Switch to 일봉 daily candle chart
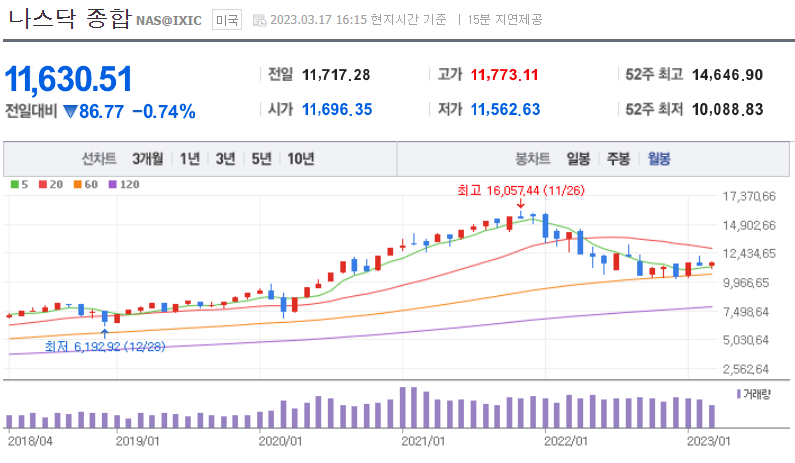This screenshot has width=795, height=463. pyautogui.click(x=578, y=159)
